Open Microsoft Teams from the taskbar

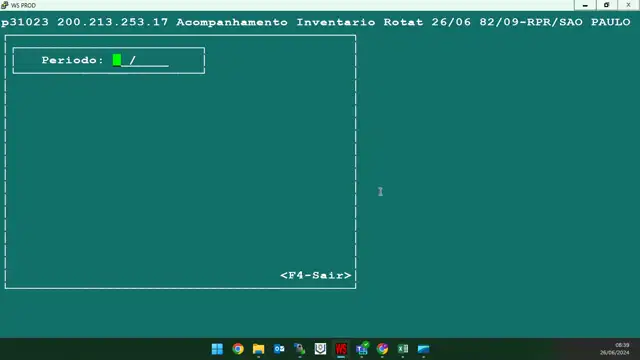(x=362, y=349)
